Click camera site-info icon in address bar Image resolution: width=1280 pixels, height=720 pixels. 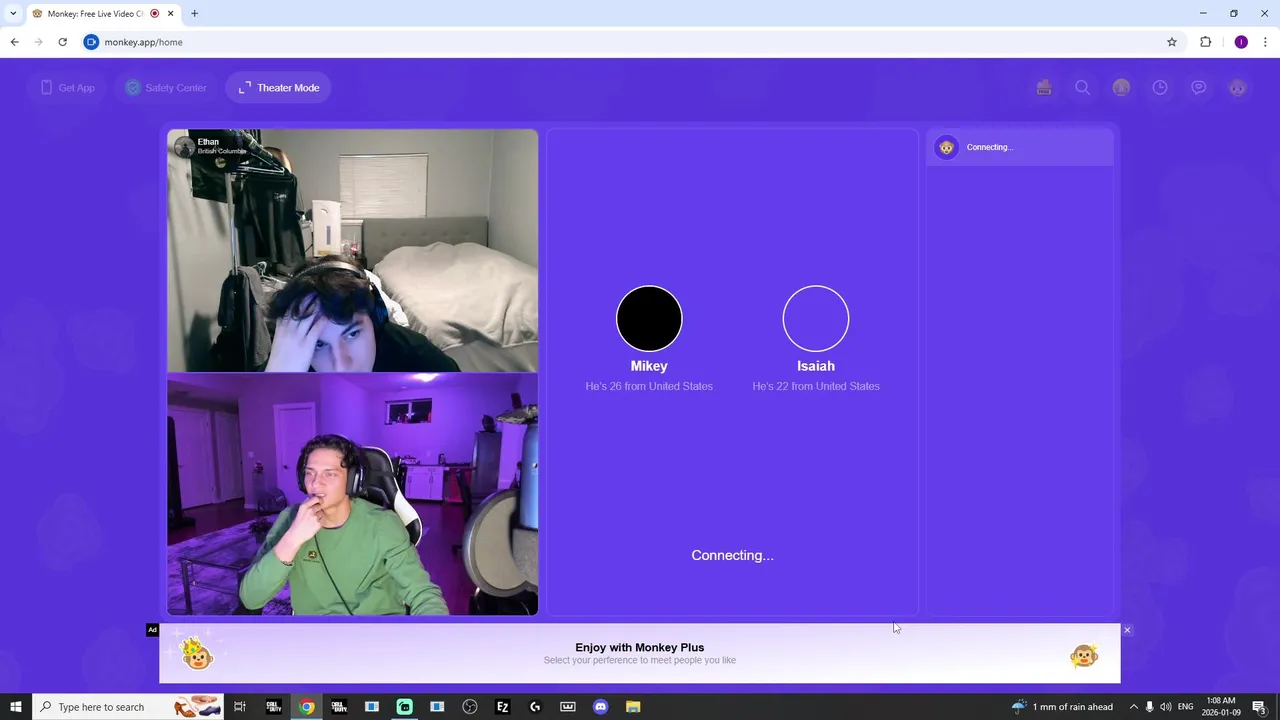point(91,42)
